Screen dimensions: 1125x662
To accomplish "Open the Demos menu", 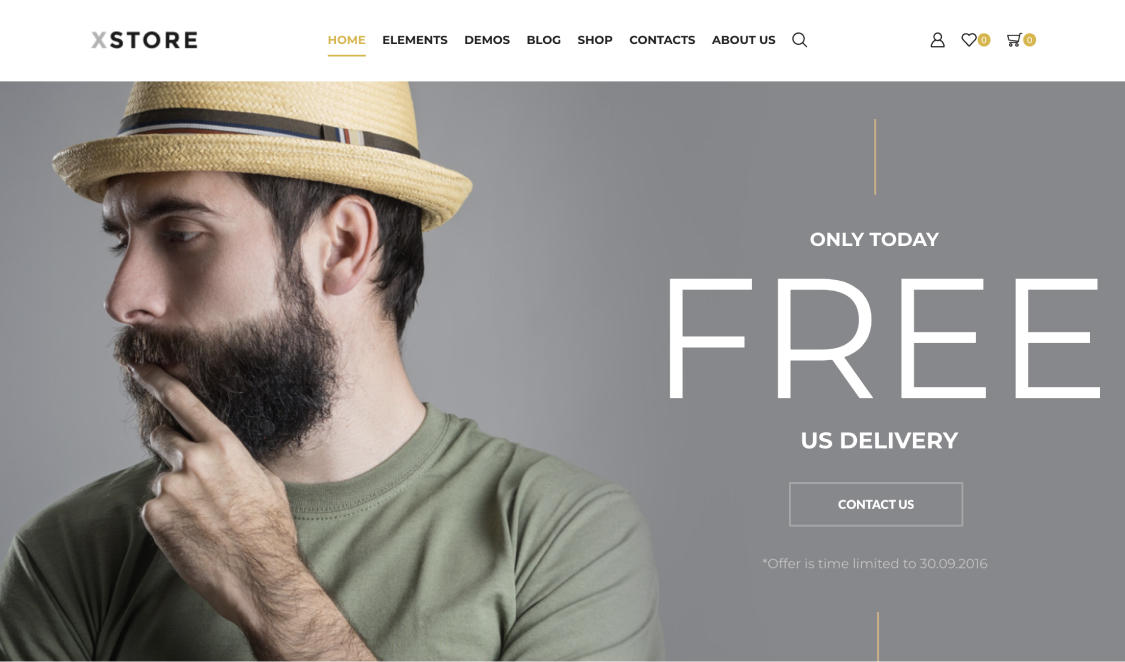I will [487, 40].
